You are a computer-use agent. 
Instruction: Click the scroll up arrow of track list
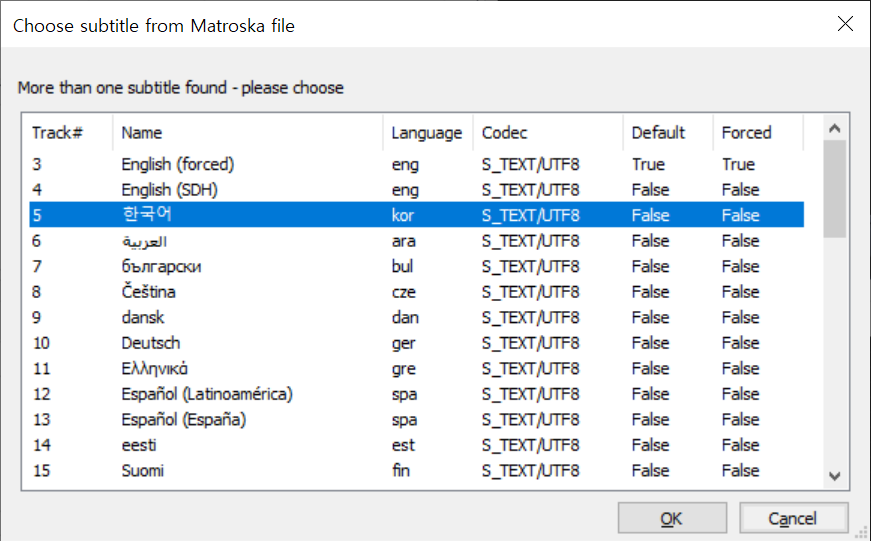(x=834, y=128)
